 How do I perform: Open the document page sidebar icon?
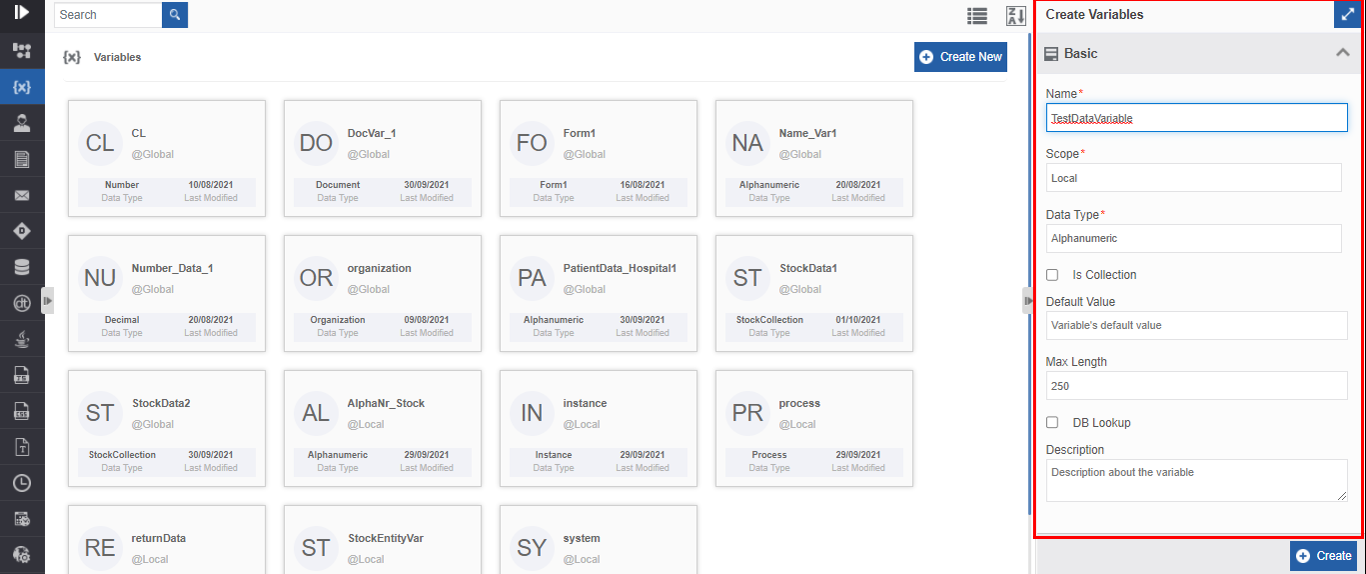point(22,159)
